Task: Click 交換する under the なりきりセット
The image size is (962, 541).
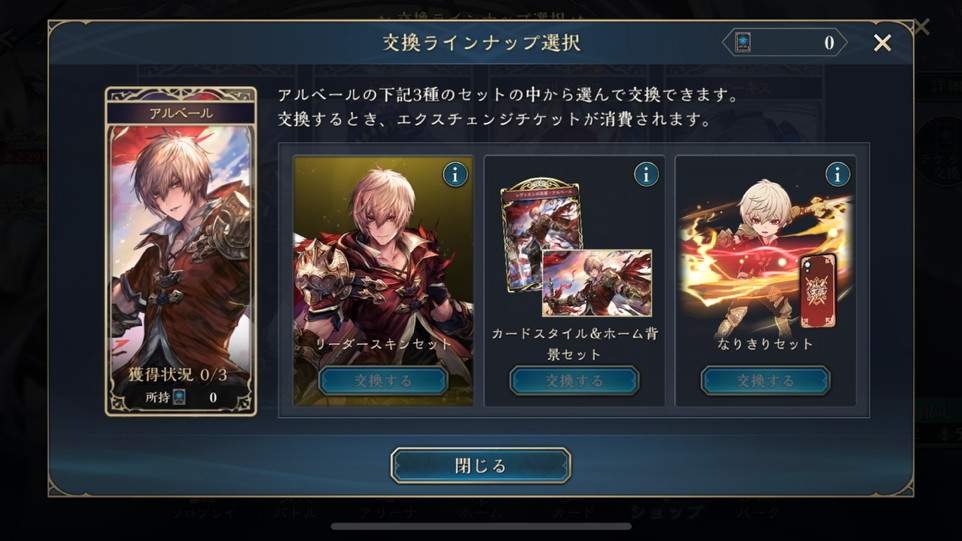Action: pyautogui.click(x=765, y=381)
